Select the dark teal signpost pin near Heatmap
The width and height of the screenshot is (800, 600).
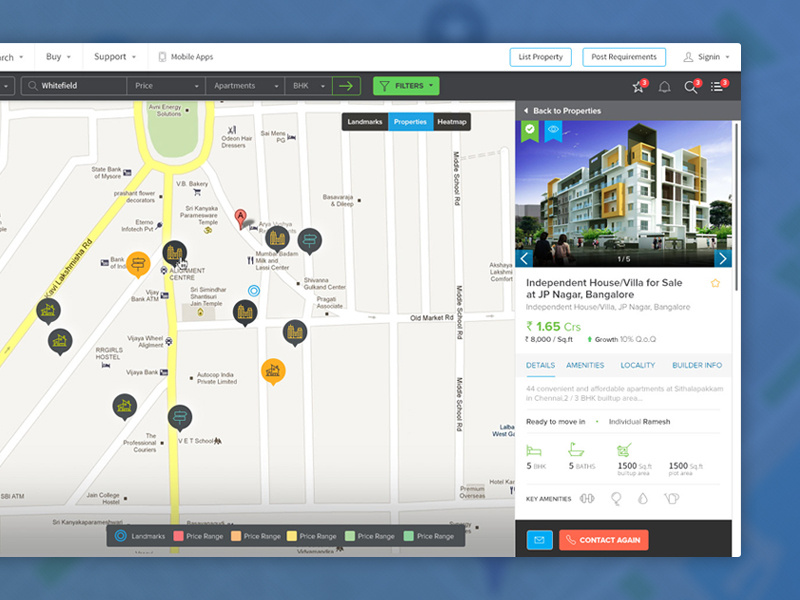pyautogui.click(x=310, y=241)
